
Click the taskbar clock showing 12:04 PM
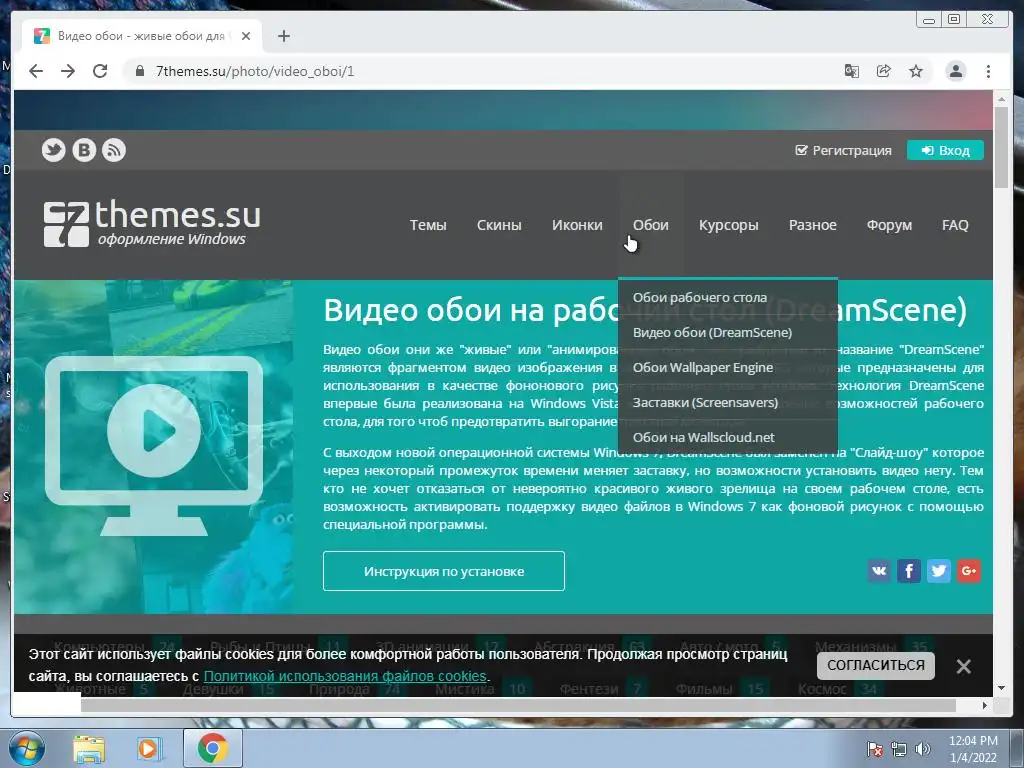pyautogui.click(x=973, y=748)
